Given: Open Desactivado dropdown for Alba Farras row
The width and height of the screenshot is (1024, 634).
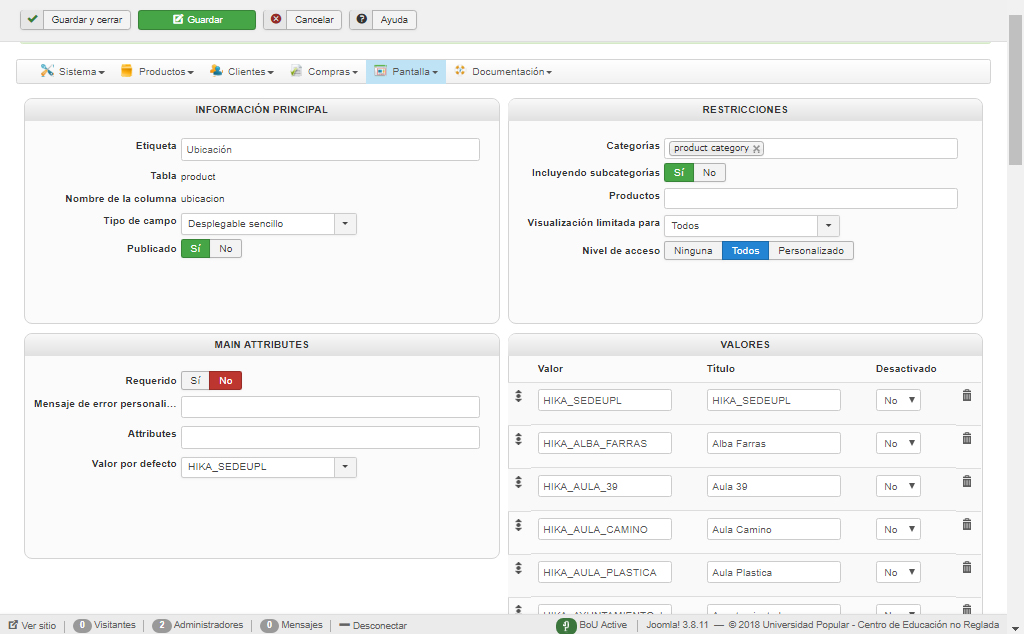Looking at the screenshot, I should click(898, 443).
